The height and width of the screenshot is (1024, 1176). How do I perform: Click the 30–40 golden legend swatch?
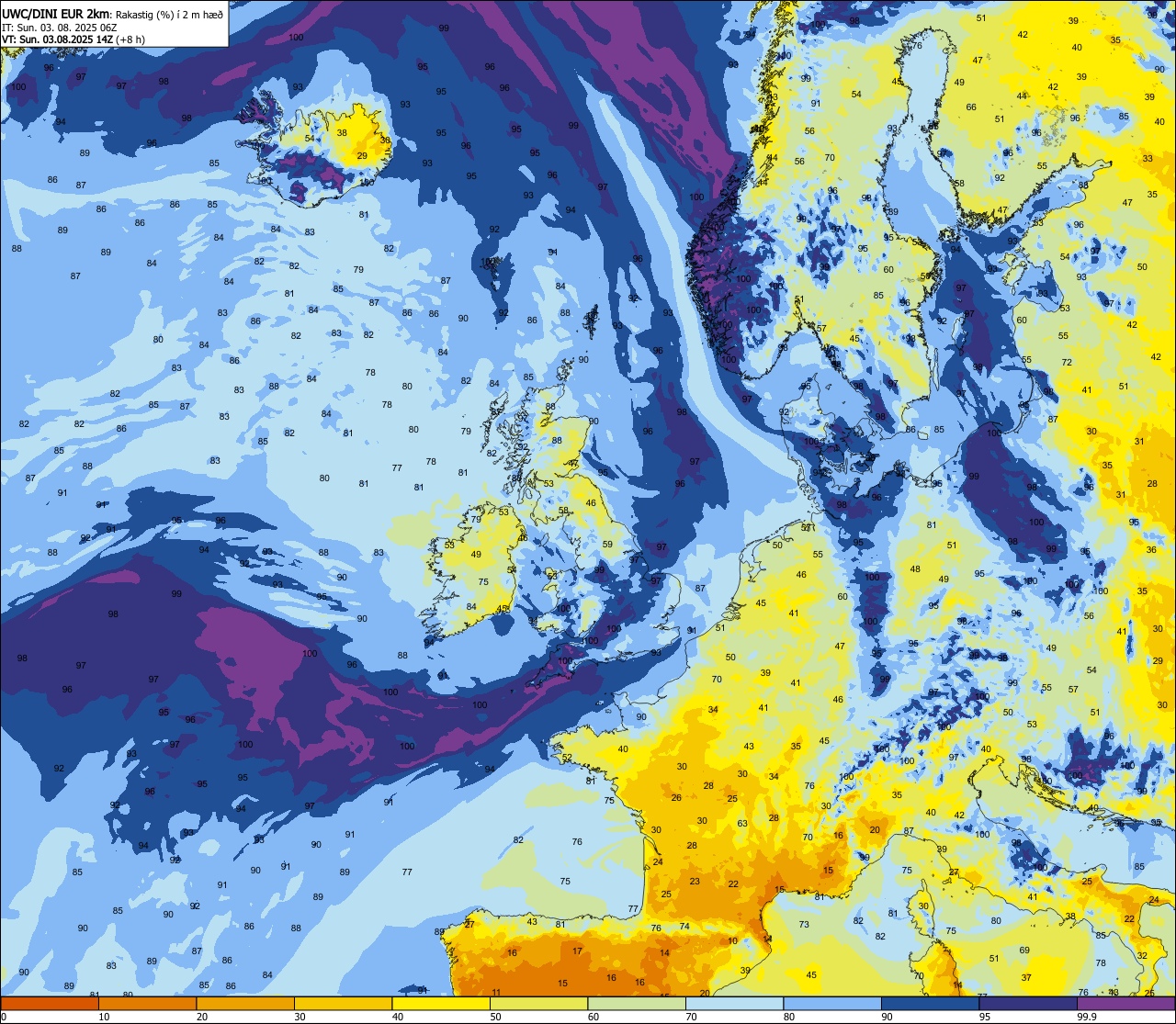coord(343,1003)
